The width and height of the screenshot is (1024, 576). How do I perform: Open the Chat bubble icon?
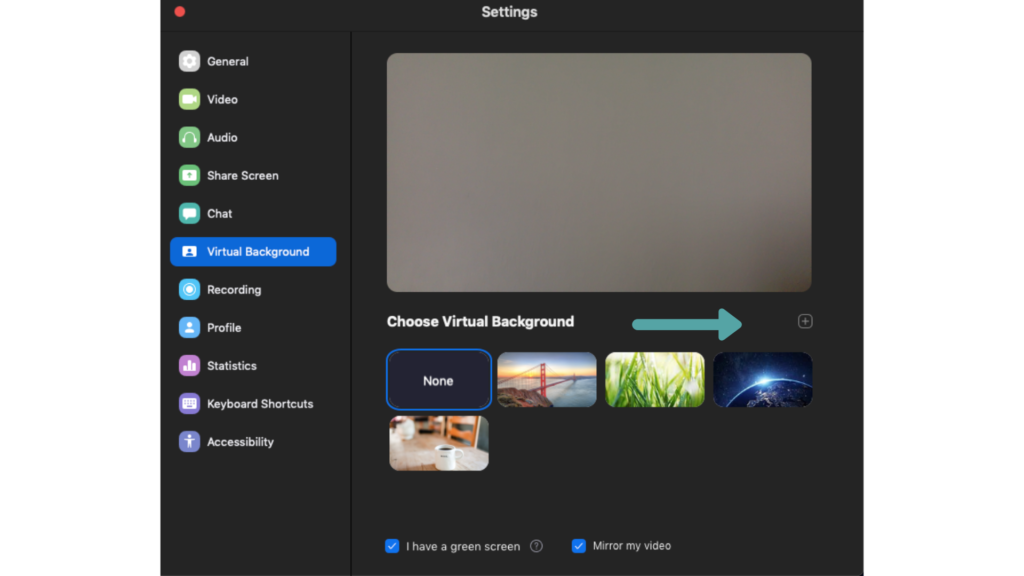[x=189, y=213]
